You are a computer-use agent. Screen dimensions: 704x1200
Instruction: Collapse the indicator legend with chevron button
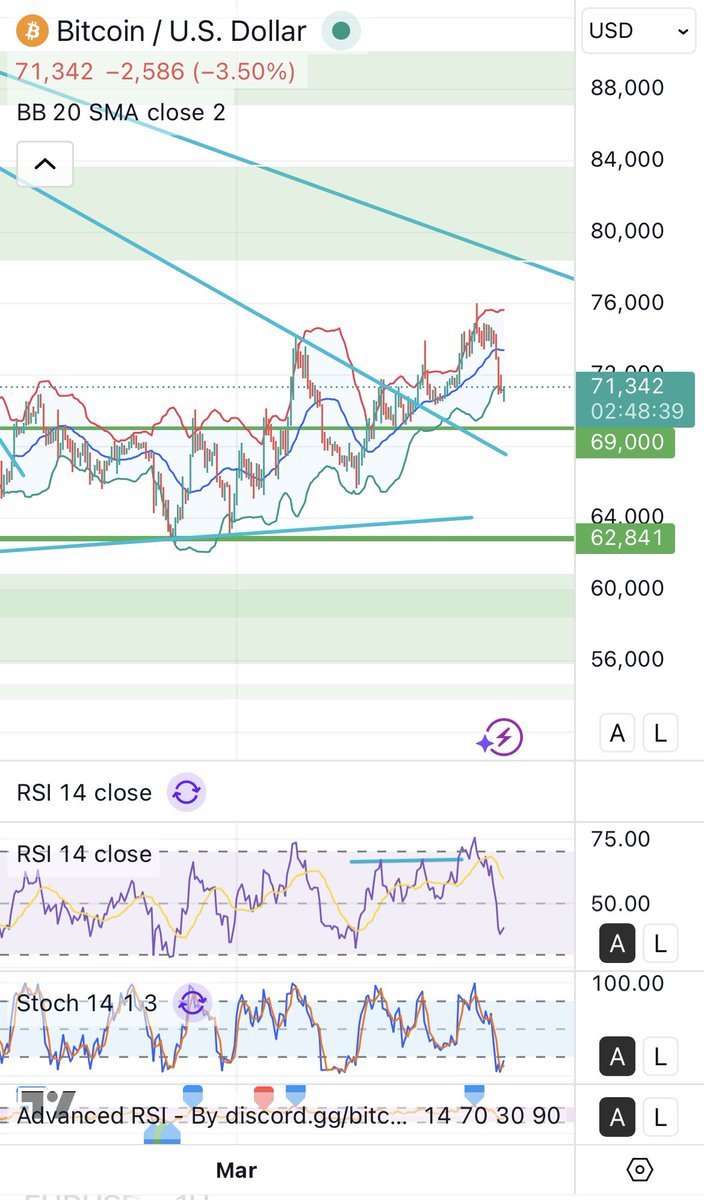tap(45, 164)
